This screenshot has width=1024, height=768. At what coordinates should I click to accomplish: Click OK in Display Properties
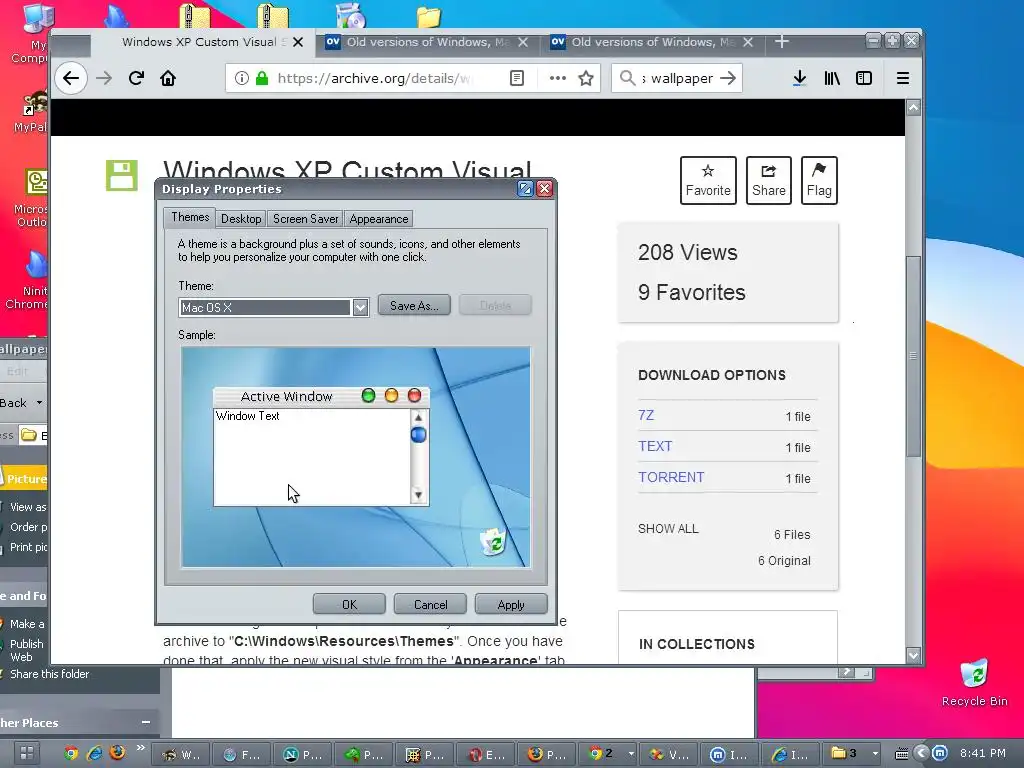pos(349,604)
